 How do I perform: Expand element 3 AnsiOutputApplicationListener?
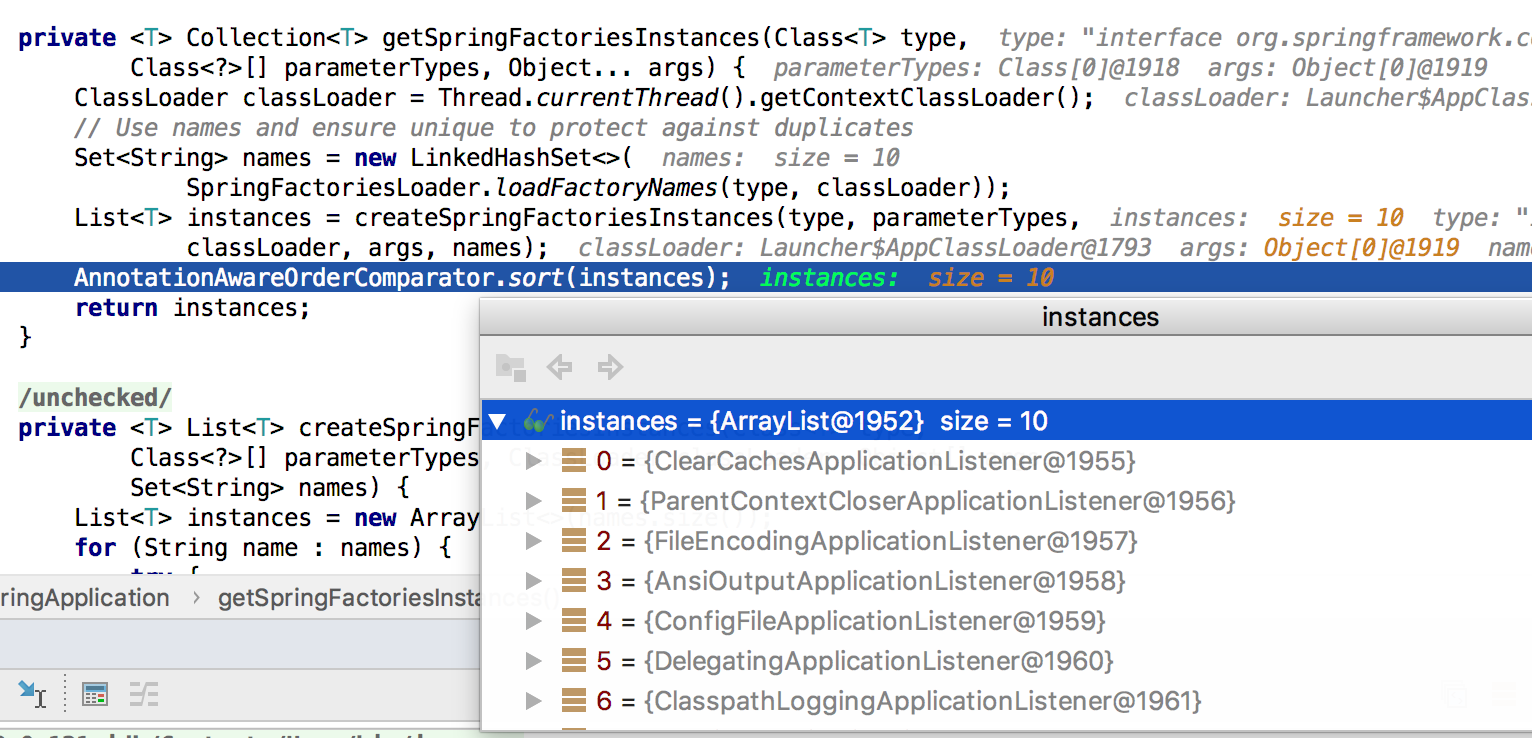coord(534,581)
